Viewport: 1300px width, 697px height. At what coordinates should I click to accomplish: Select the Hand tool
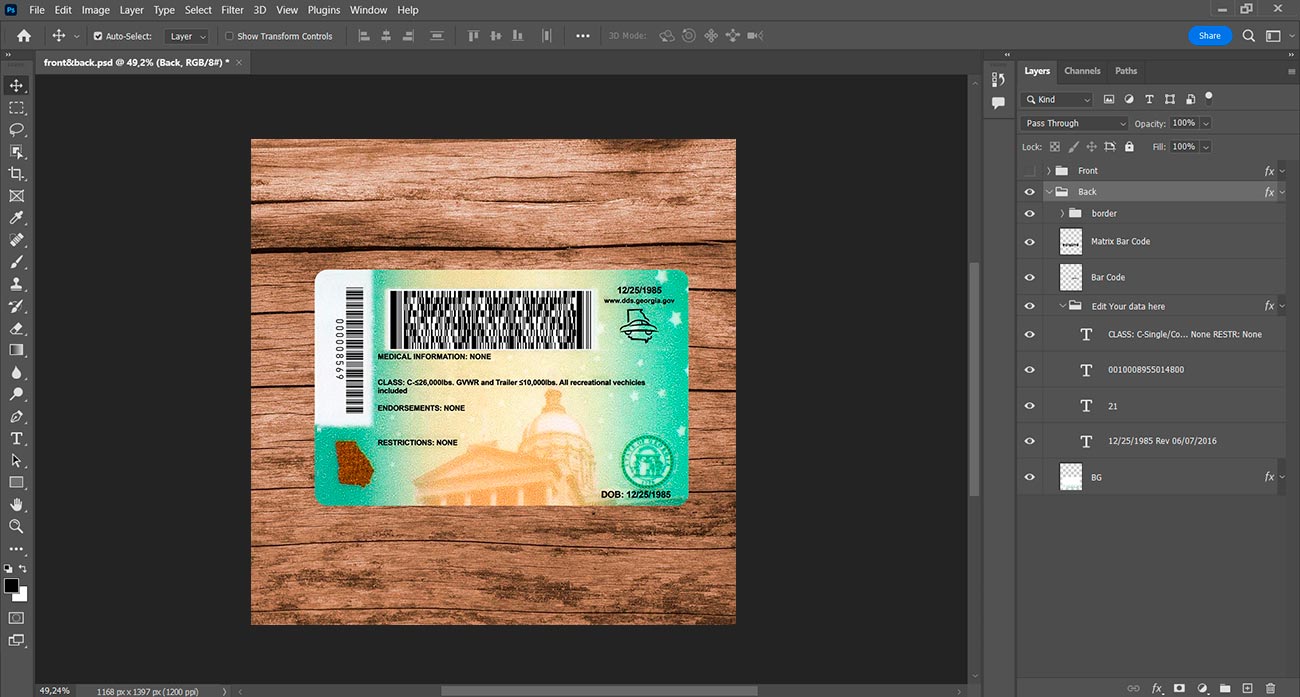(x=16, y=505)
